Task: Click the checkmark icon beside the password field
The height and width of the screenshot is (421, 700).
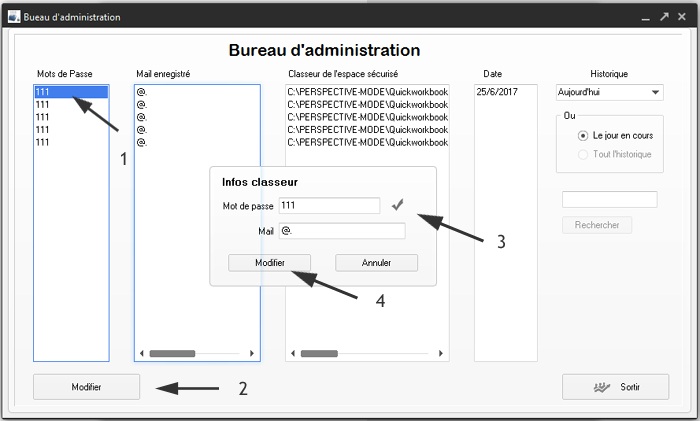Action: [x=398, y=204]
